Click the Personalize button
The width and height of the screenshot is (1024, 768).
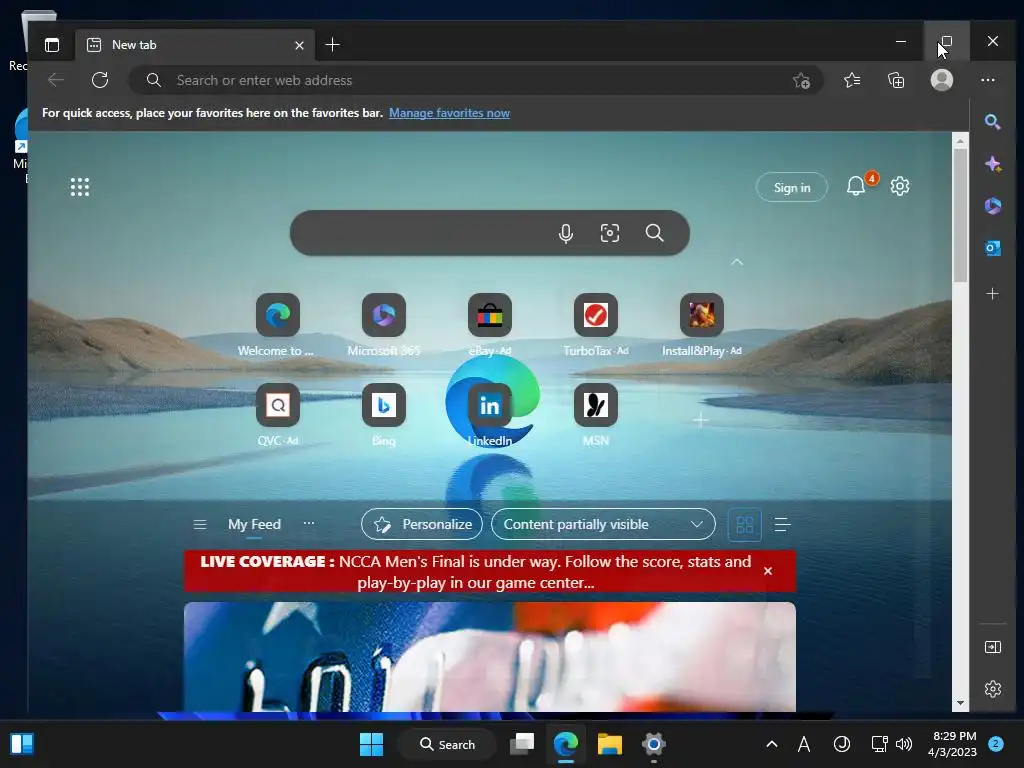(x=422, y=524)
